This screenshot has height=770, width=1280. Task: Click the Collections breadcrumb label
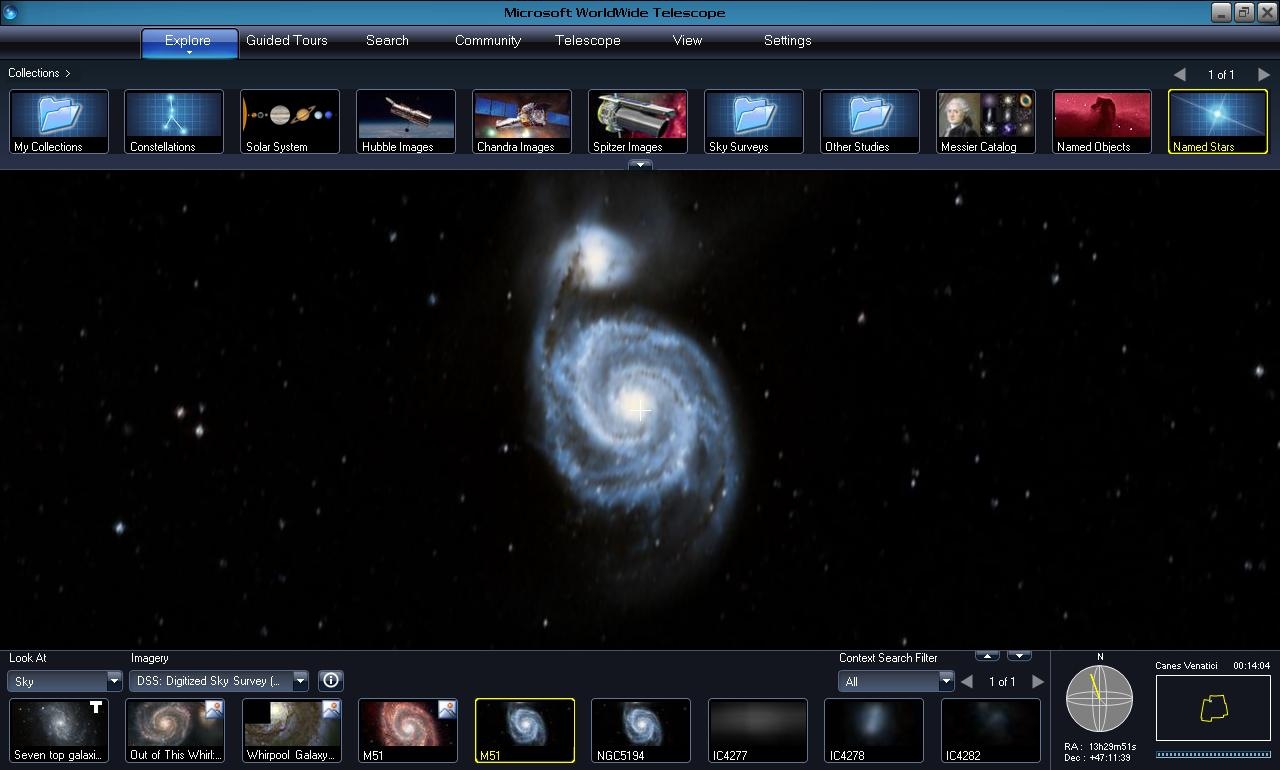click(x=34, y=73)
